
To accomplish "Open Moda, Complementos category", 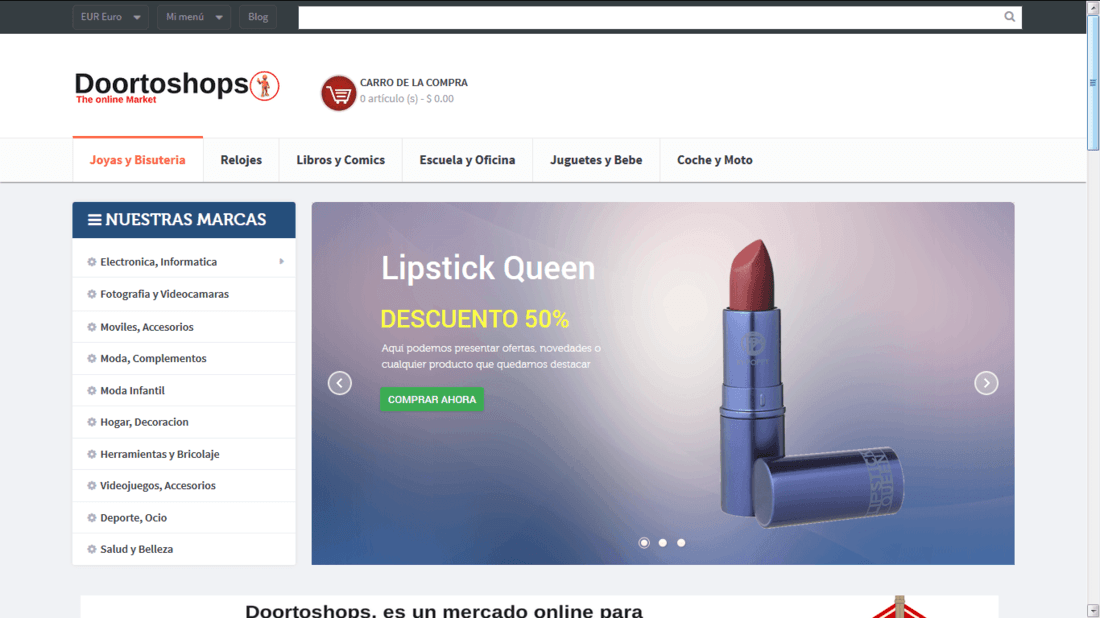I will point(153,358).
